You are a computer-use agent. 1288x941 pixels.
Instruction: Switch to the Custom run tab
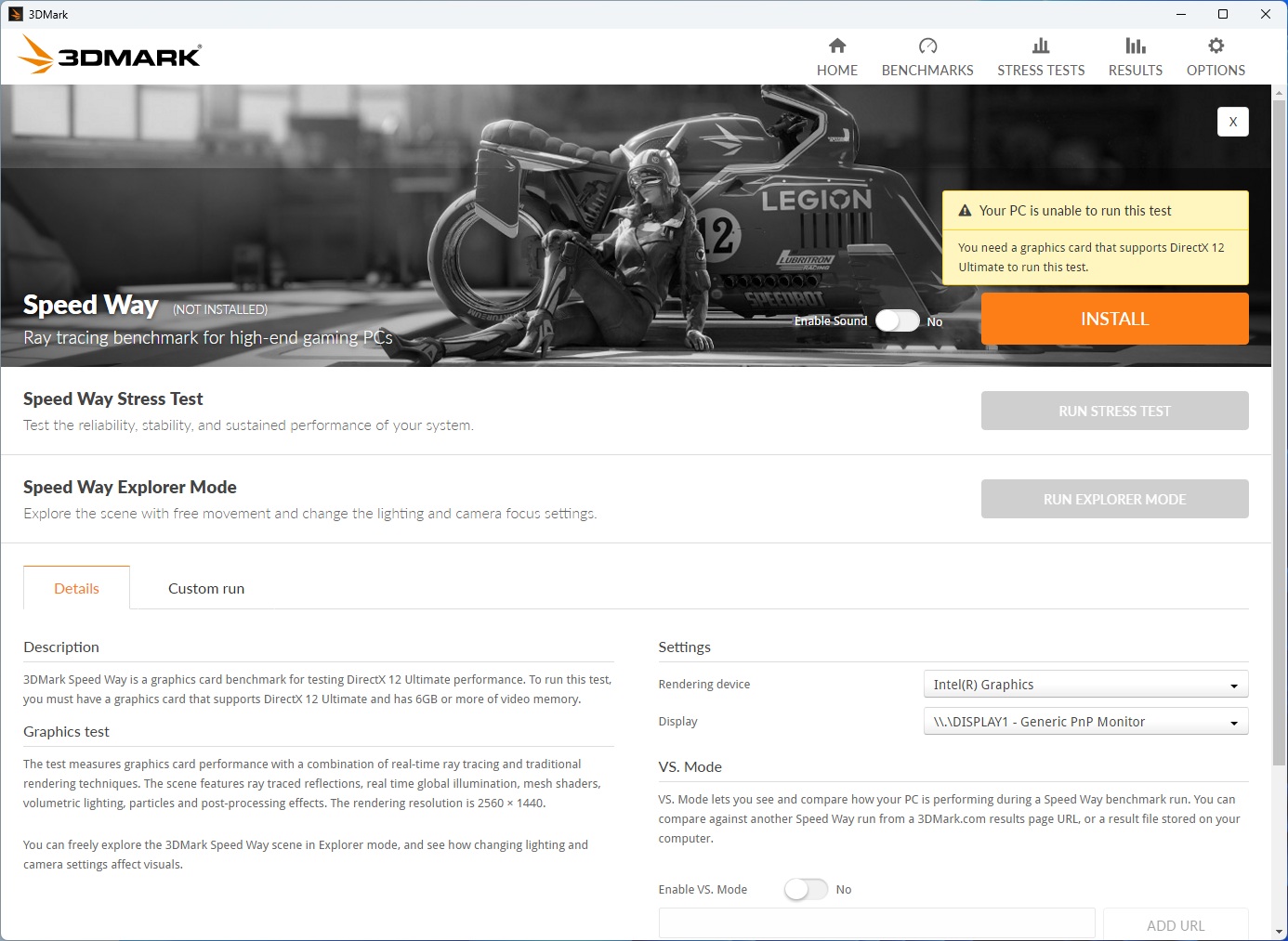[x=206, y=588]
